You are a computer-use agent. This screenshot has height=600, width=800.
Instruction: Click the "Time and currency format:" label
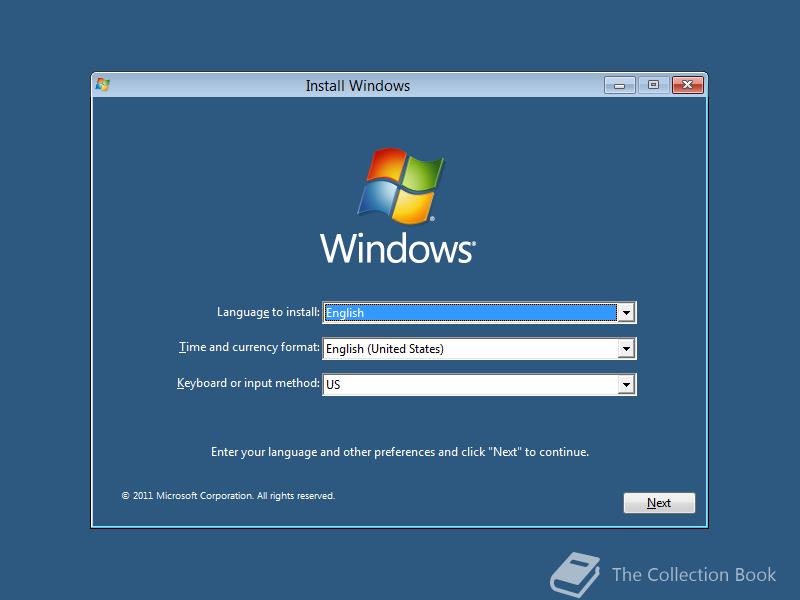249,347
